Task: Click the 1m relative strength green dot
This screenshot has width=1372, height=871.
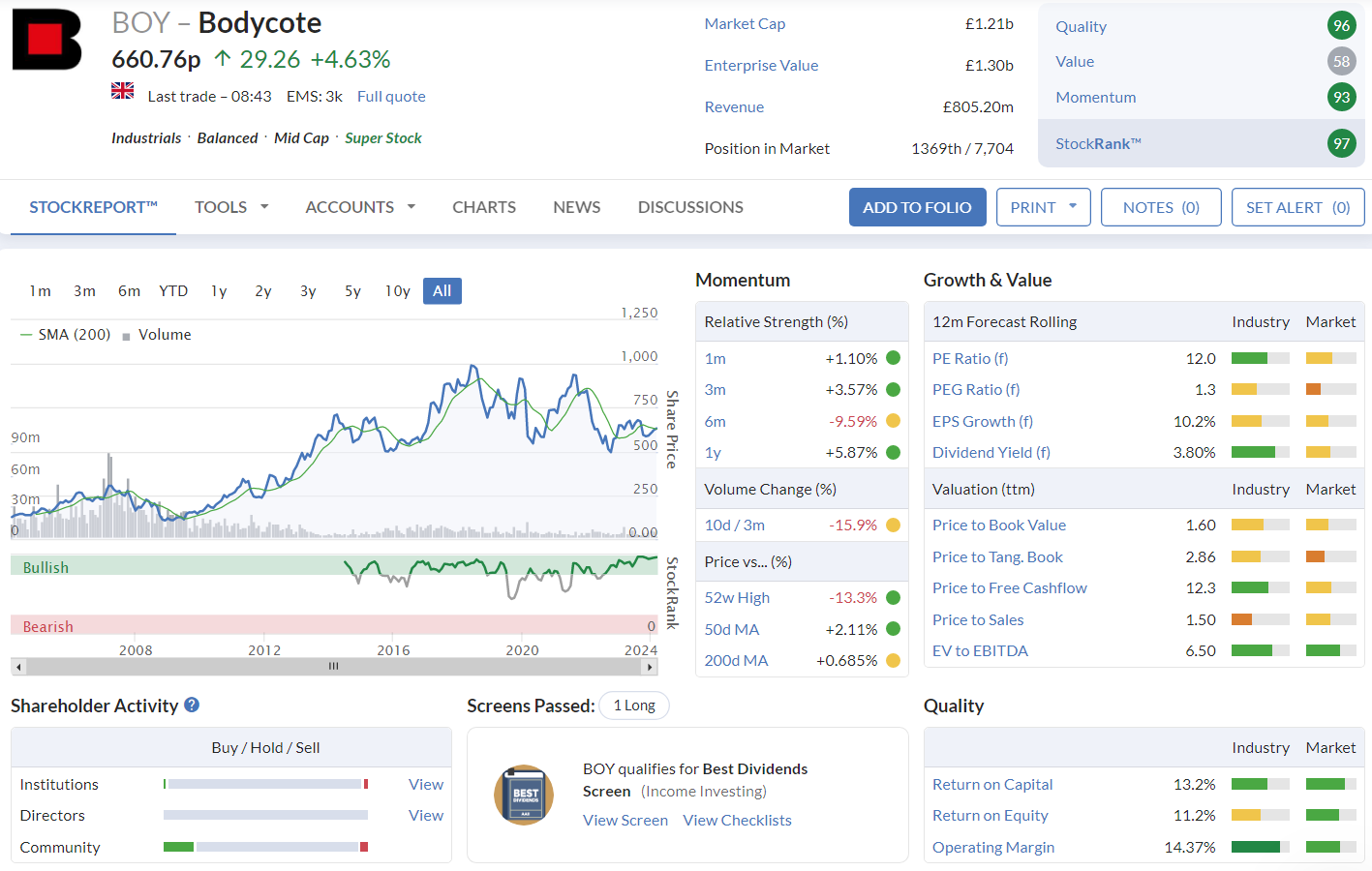Action: pos(893,358)
